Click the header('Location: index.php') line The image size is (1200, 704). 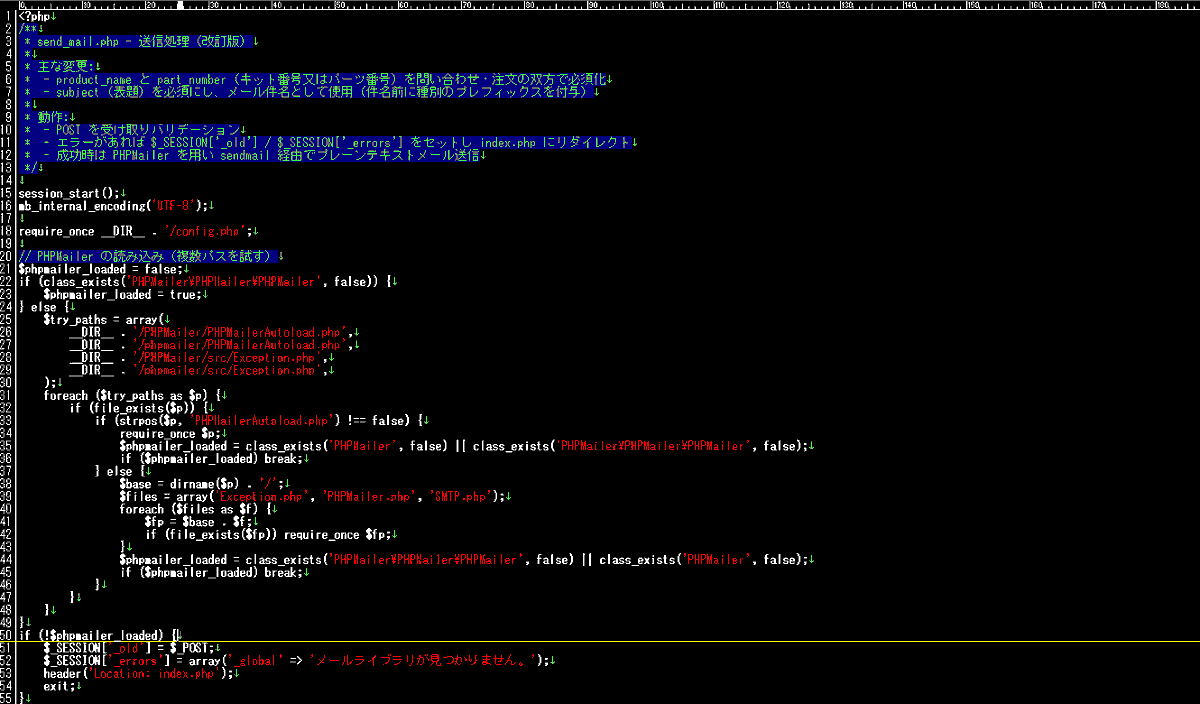141,673
